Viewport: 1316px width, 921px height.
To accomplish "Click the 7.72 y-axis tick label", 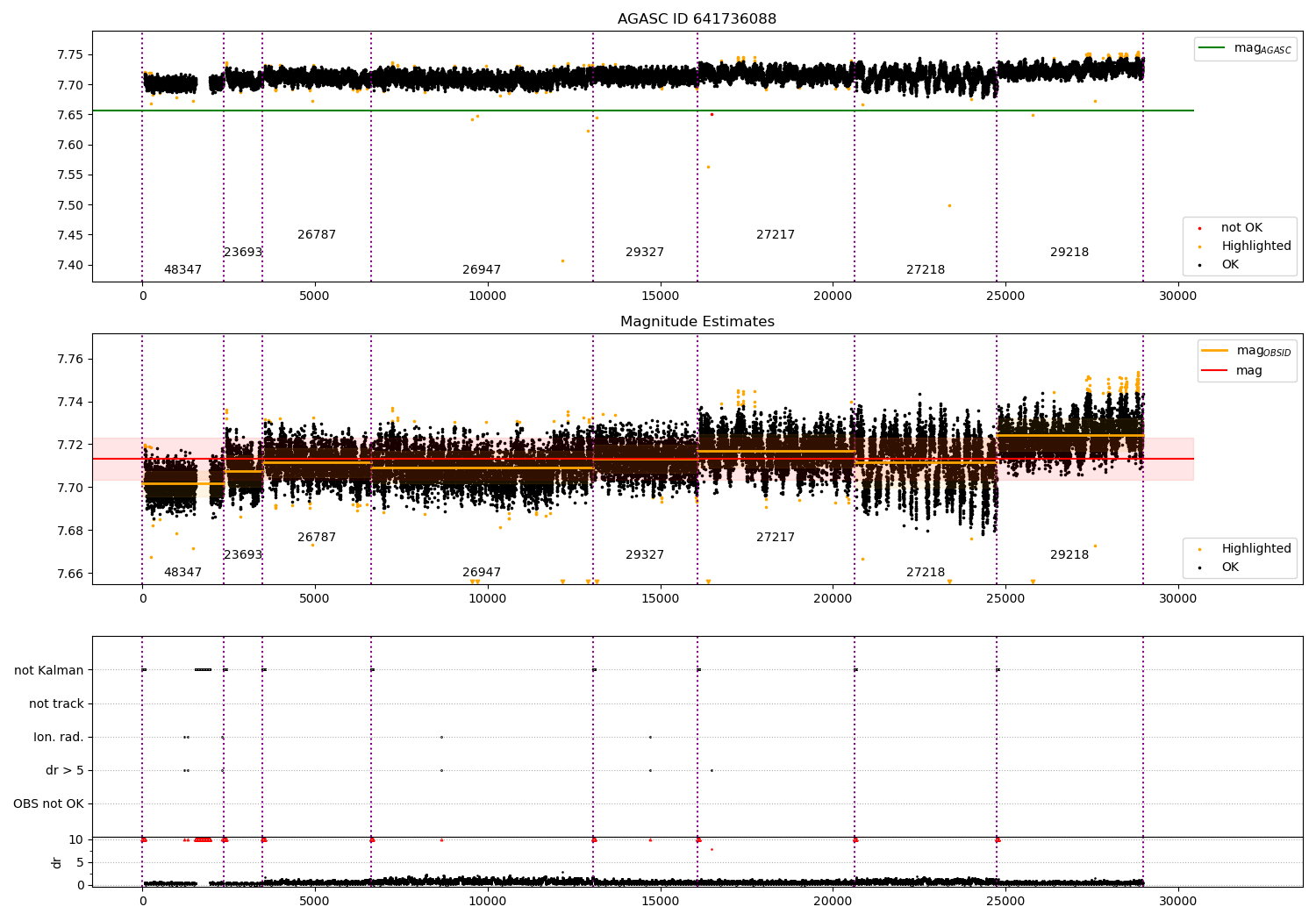I will [70, 445].
